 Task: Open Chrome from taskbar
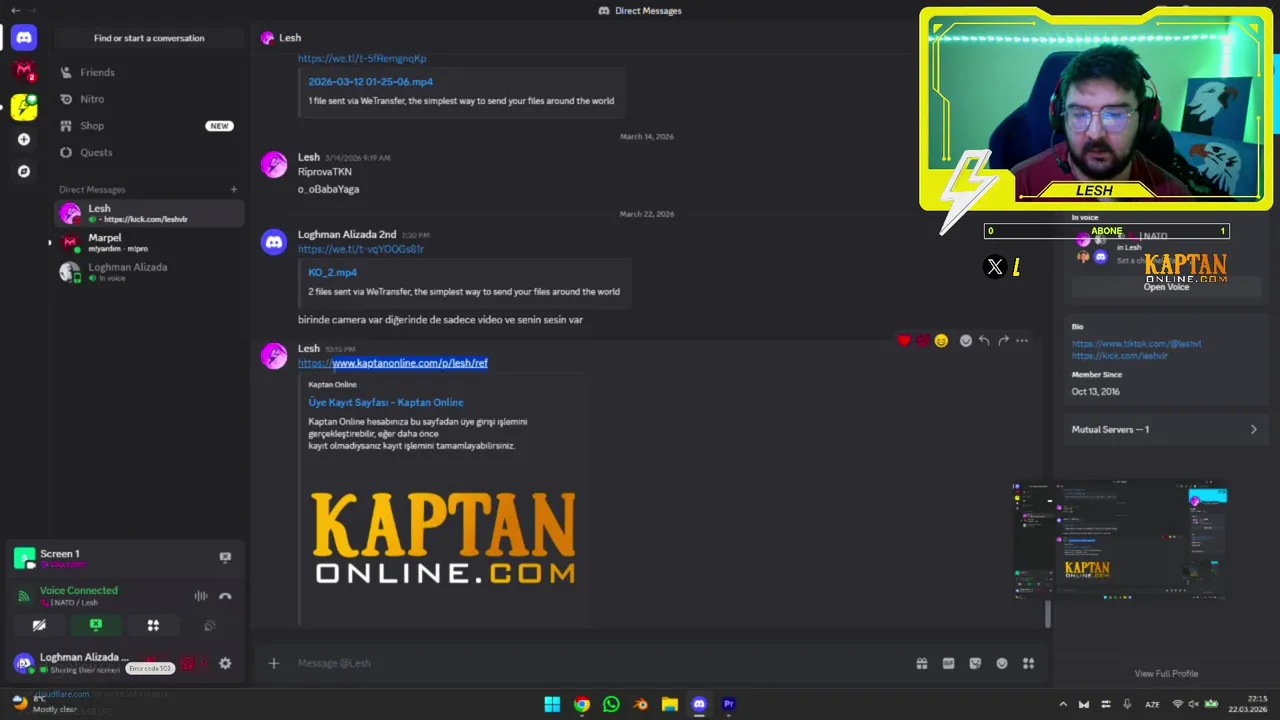coord(582,704)
